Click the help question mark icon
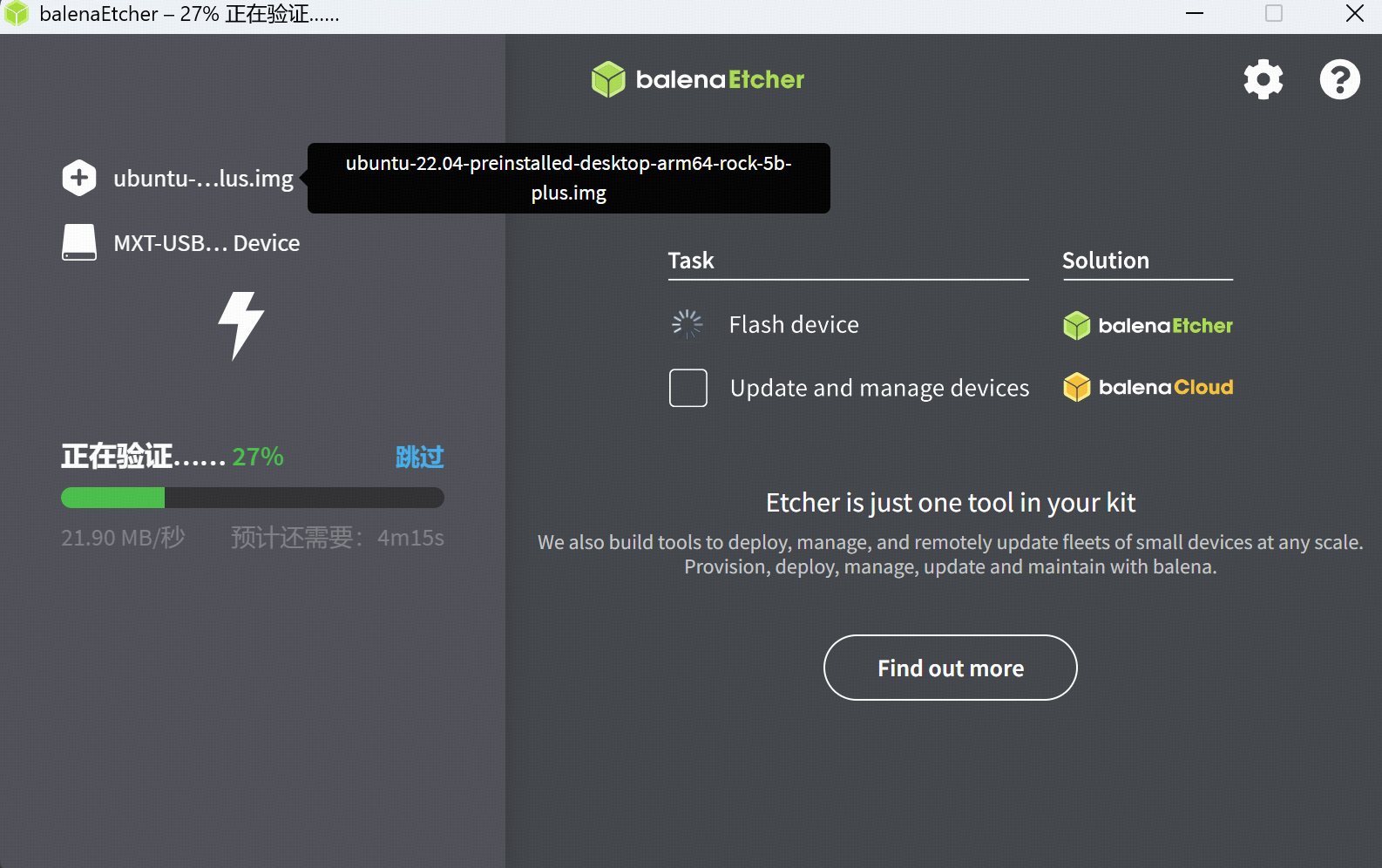 1339,80
